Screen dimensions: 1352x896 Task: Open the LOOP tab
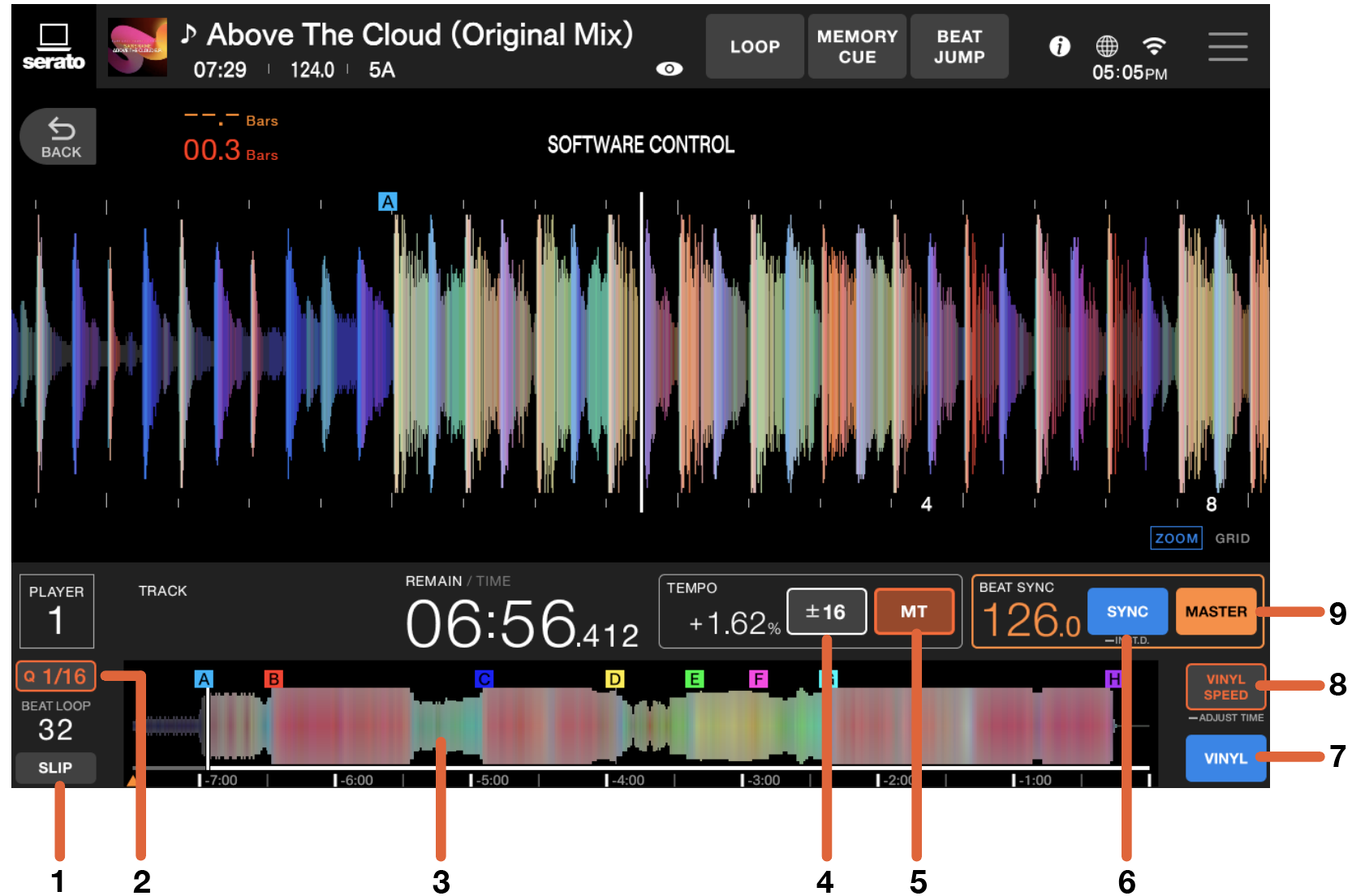(755, 46)
